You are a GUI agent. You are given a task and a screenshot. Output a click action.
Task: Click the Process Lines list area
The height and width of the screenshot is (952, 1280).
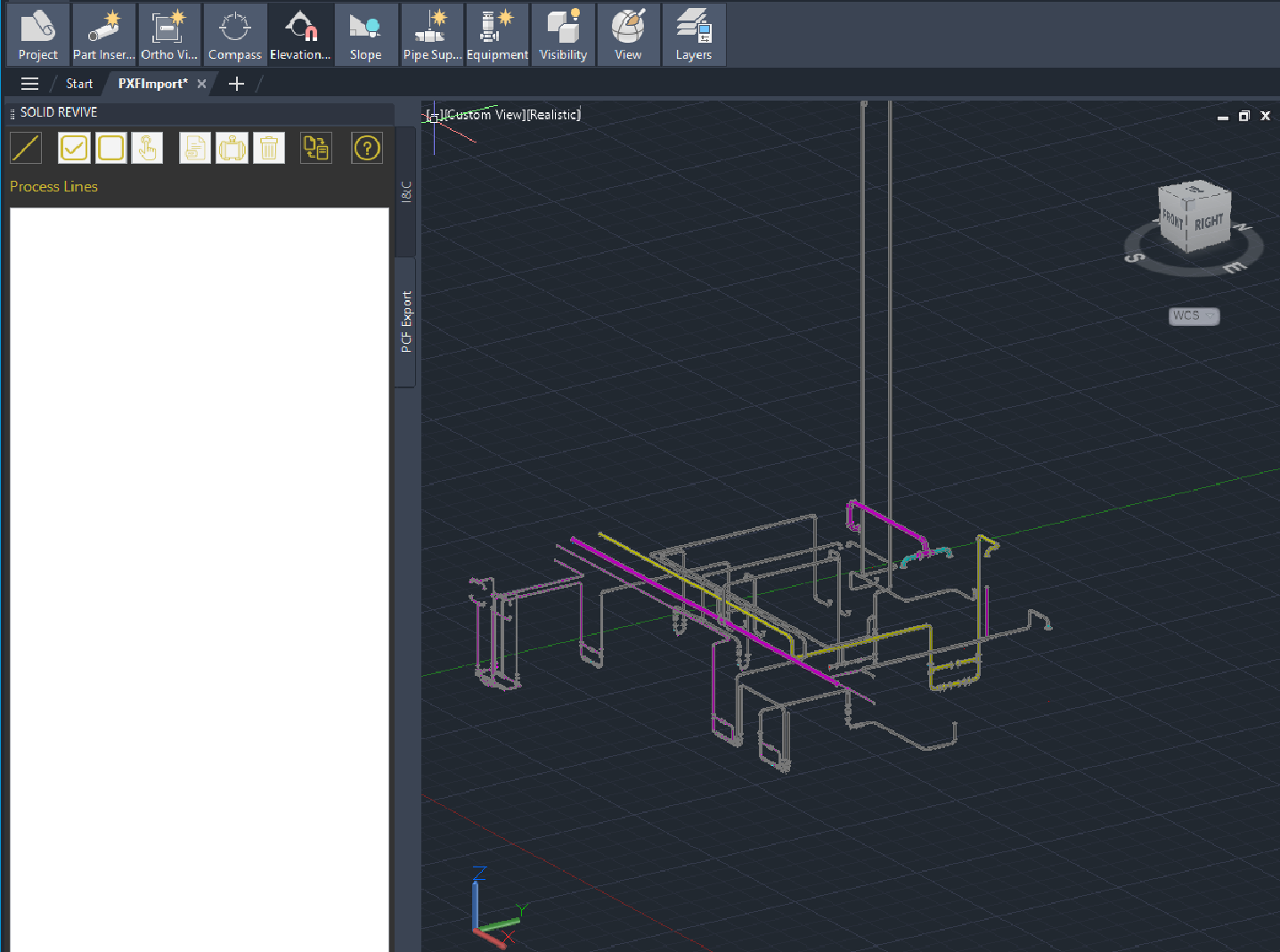tap(200, 579)
